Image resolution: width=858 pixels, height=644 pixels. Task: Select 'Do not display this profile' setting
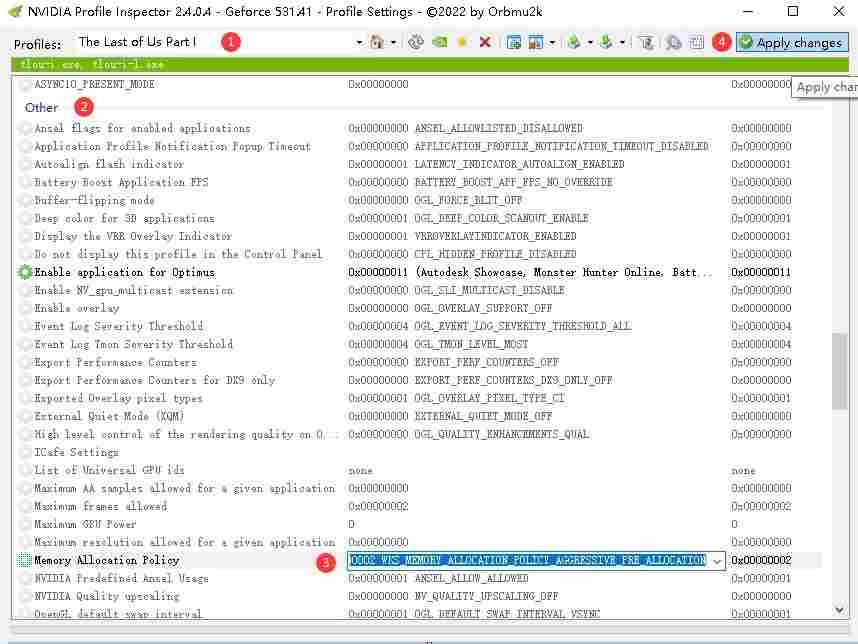178,254
